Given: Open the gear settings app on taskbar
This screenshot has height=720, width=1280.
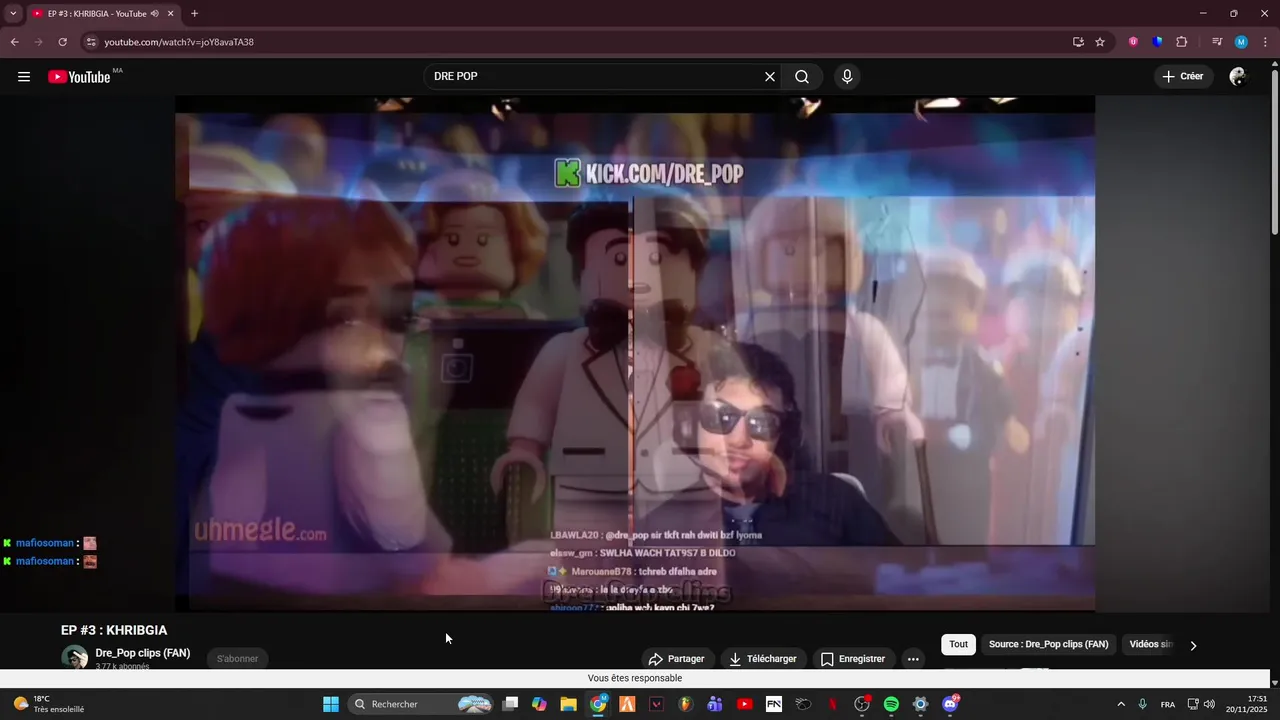Looking at the screenshot, I should pyautogui.click(x=921, y=704).
